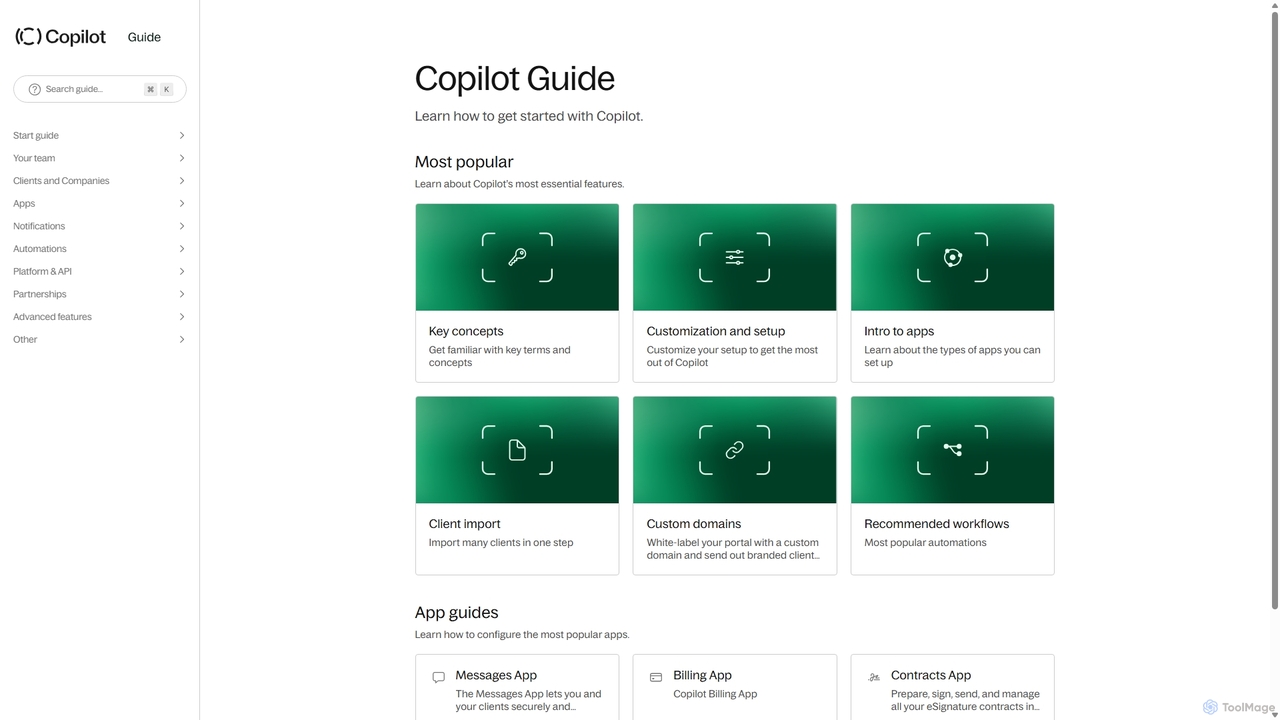1280x720 pixels.
Task: Open Start guide in sidebar
Action: [36, 135]
